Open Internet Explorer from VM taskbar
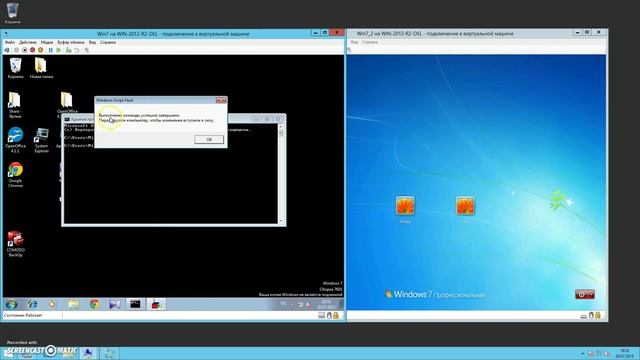 coord(32,304)
